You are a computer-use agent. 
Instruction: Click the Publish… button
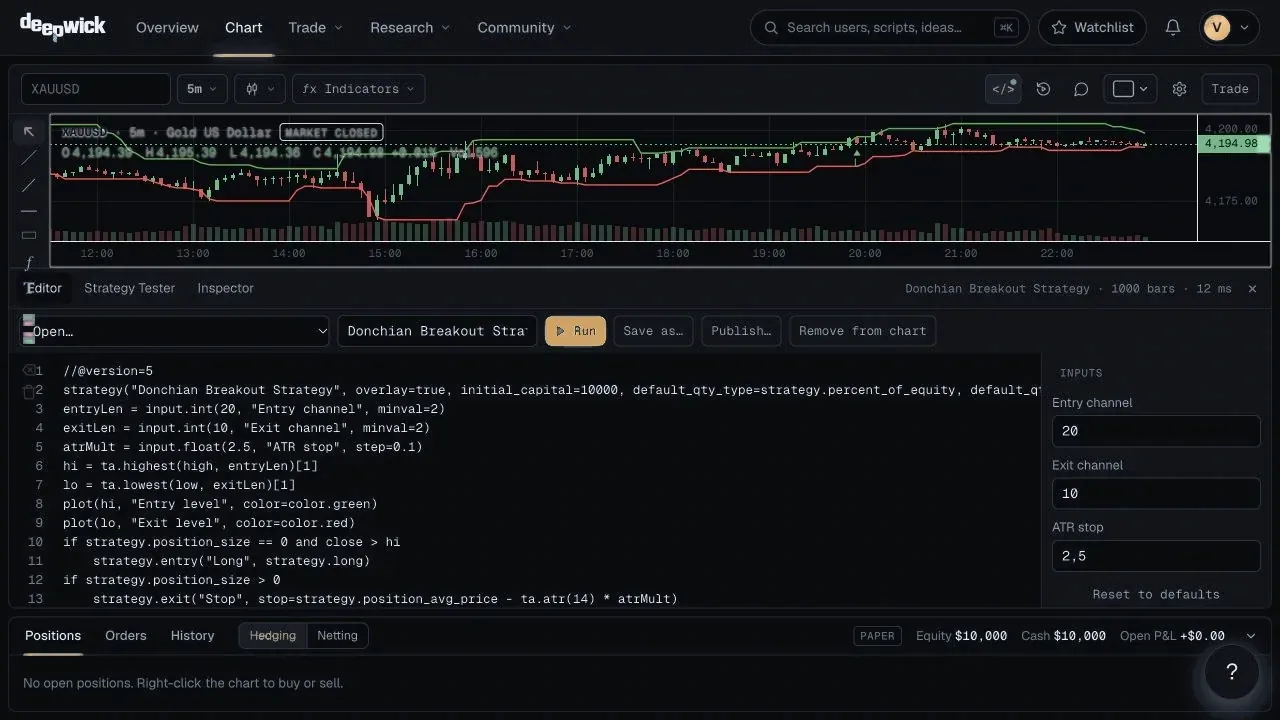741,331
